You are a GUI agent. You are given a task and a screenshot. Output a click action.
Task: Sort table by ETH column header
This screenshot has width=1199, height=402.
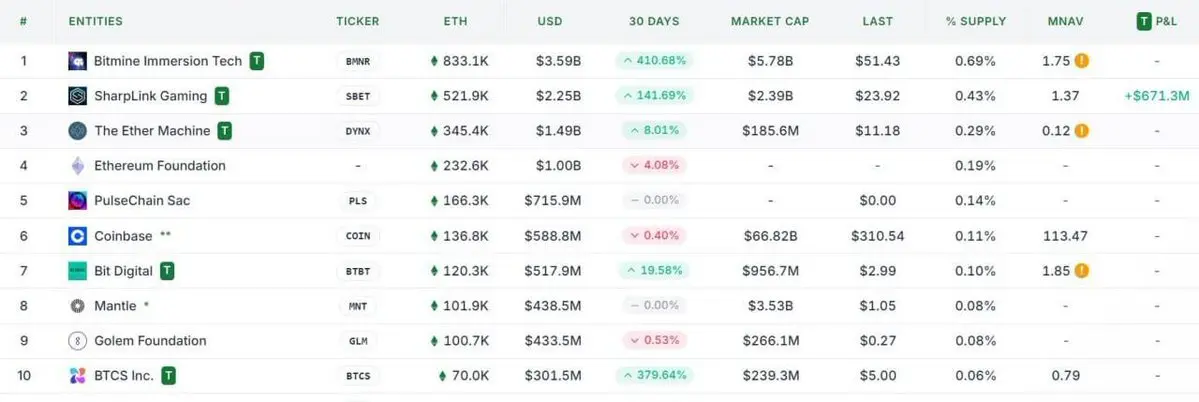click(456, 21)
